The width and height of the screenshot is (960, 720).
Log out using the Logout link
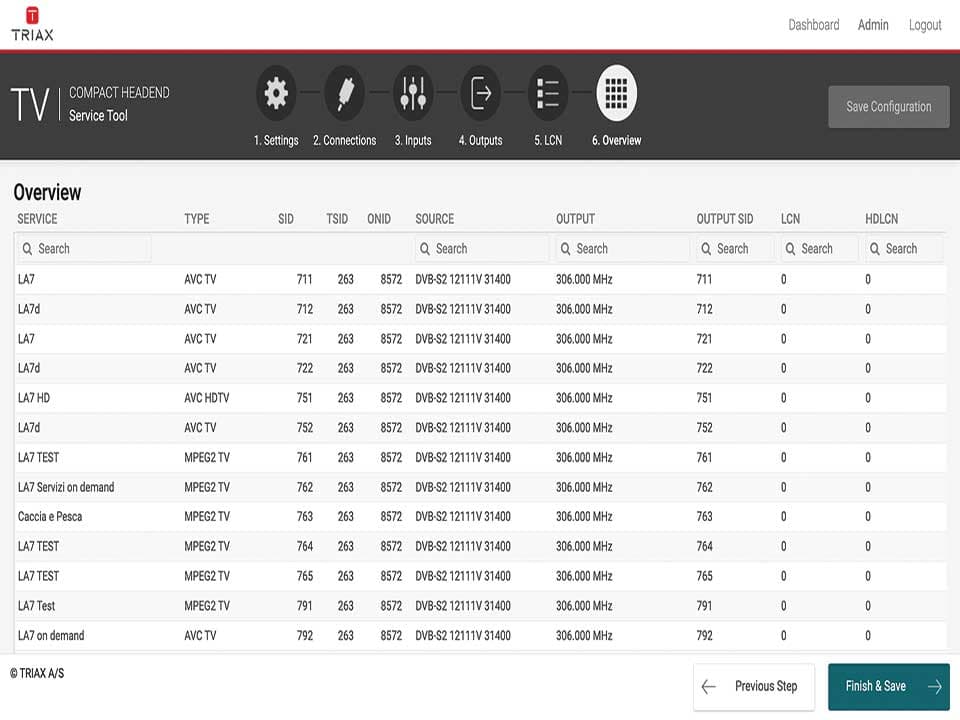pyautogui.click(x=924, y=25)
